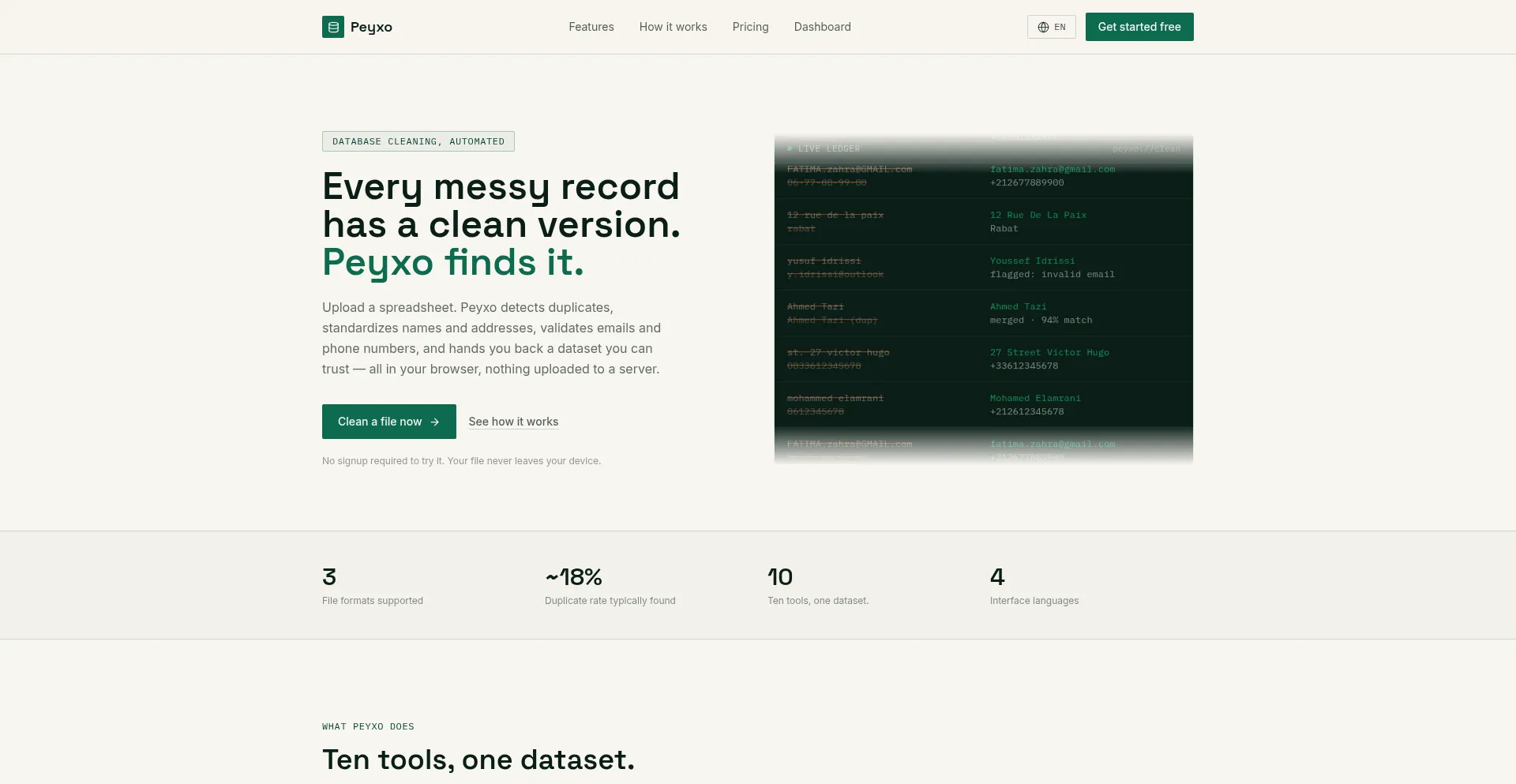Click the Peyxo brand name
Image resolution: width=1516 pixels, height=784 pixels.
point(371,27)
